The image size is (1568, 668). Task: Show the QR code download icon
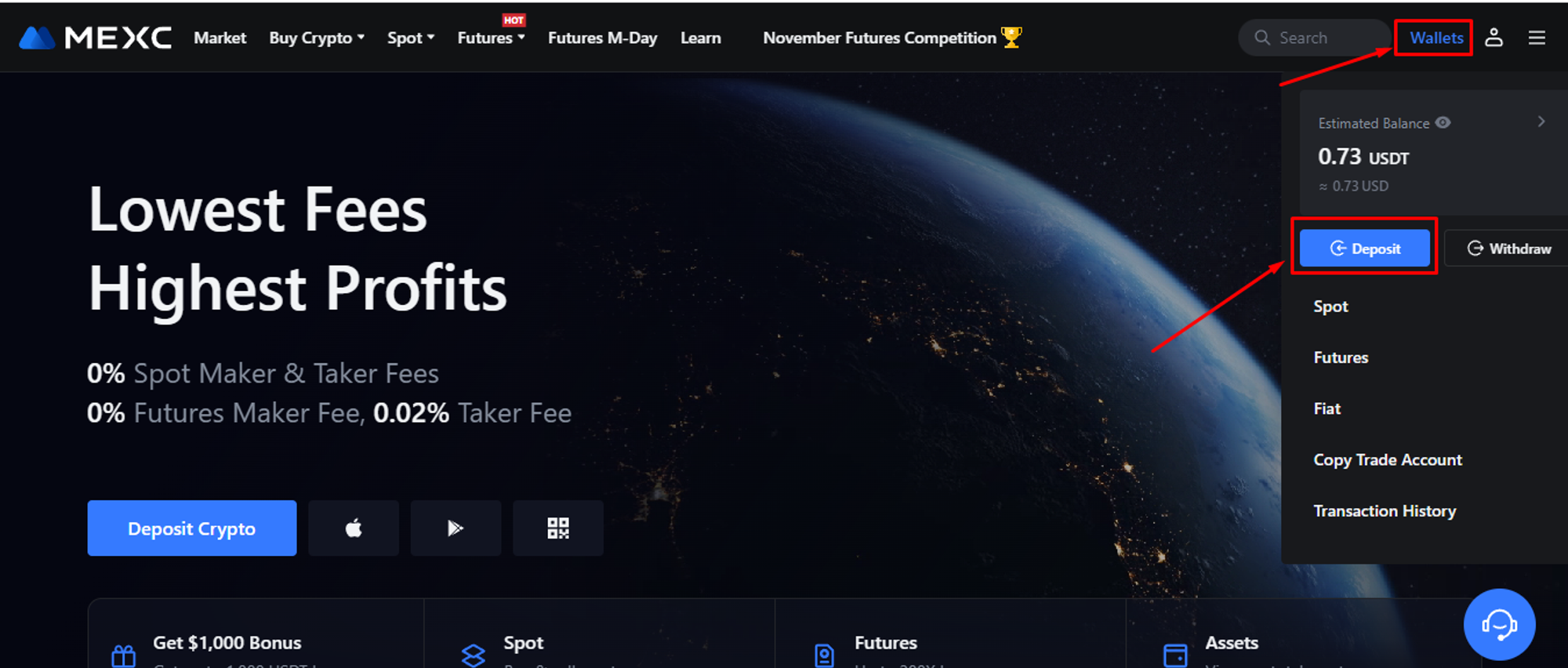(x=558, y=528)
